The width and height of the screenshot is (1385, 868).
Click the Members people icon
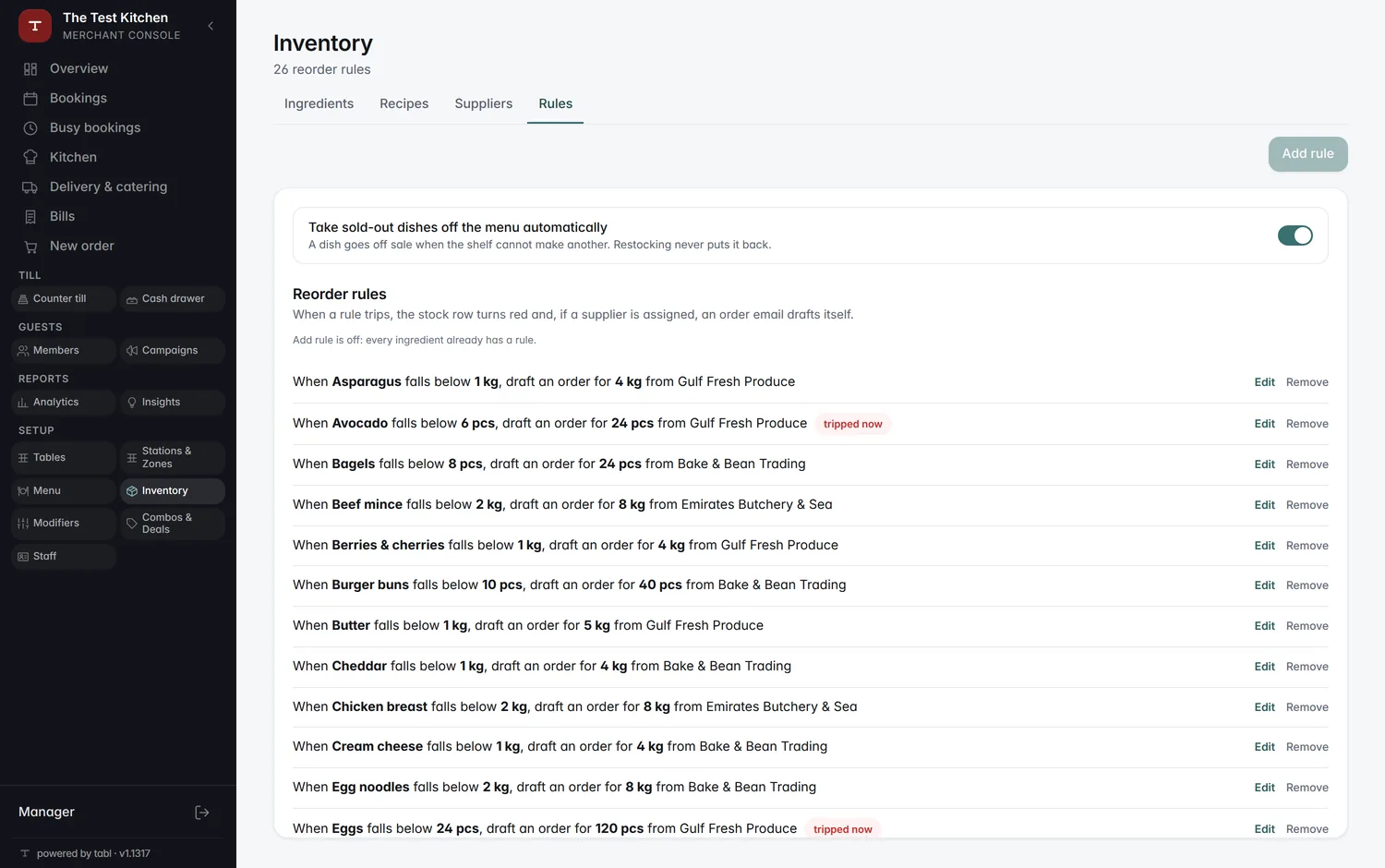pyautogui.click(x=23, y=351)
